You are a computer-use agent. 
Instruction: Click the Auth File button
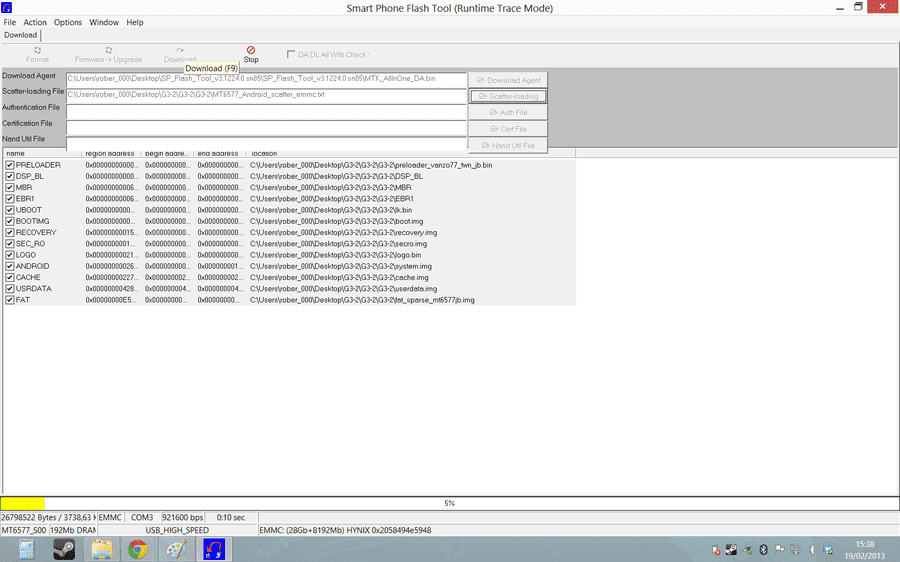tap(508, 113)
